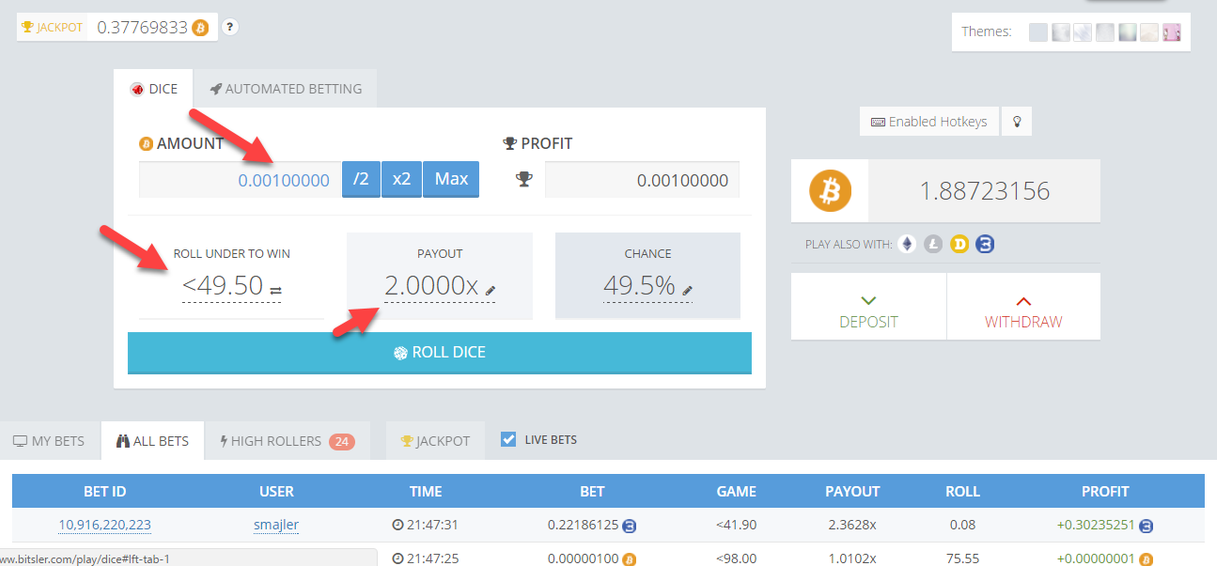
Task: Open bet ID 10,916,220,223 link
Action: point(105,524)
